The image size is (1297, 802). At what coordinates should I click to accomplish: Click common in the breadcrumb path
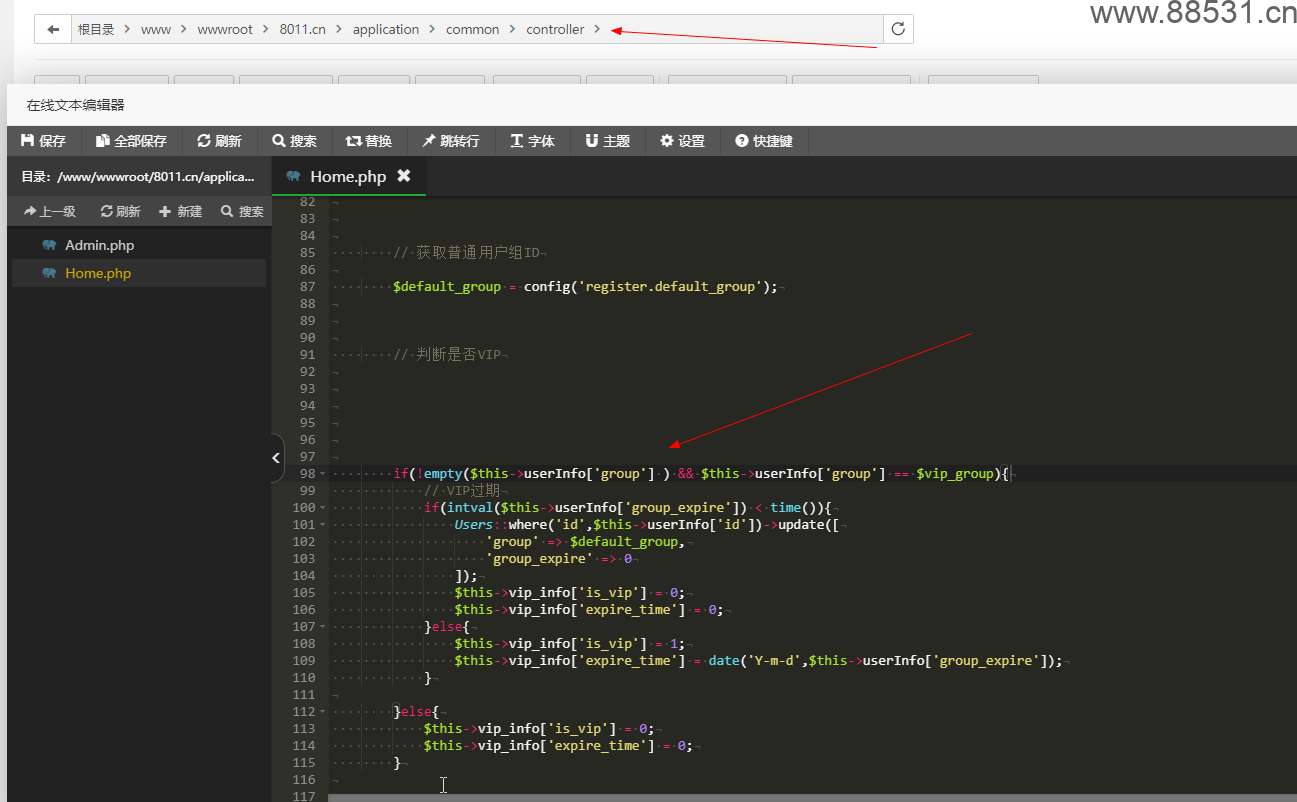473,29
